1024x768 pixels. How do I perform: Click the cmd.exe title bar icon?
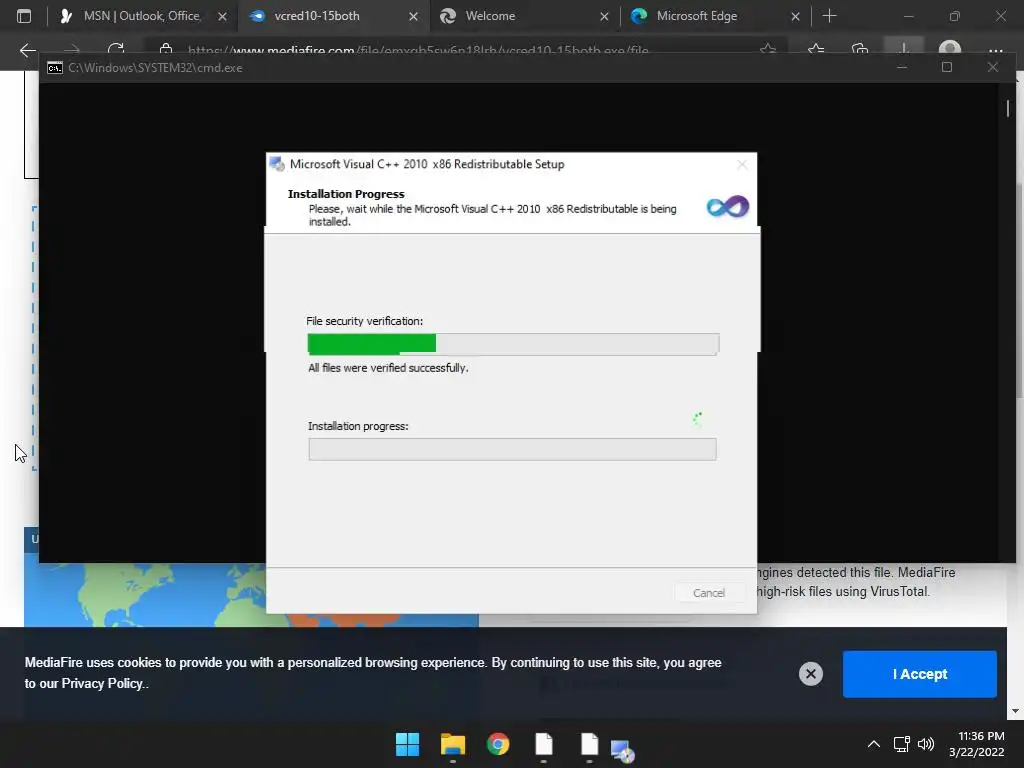[55, 68]
